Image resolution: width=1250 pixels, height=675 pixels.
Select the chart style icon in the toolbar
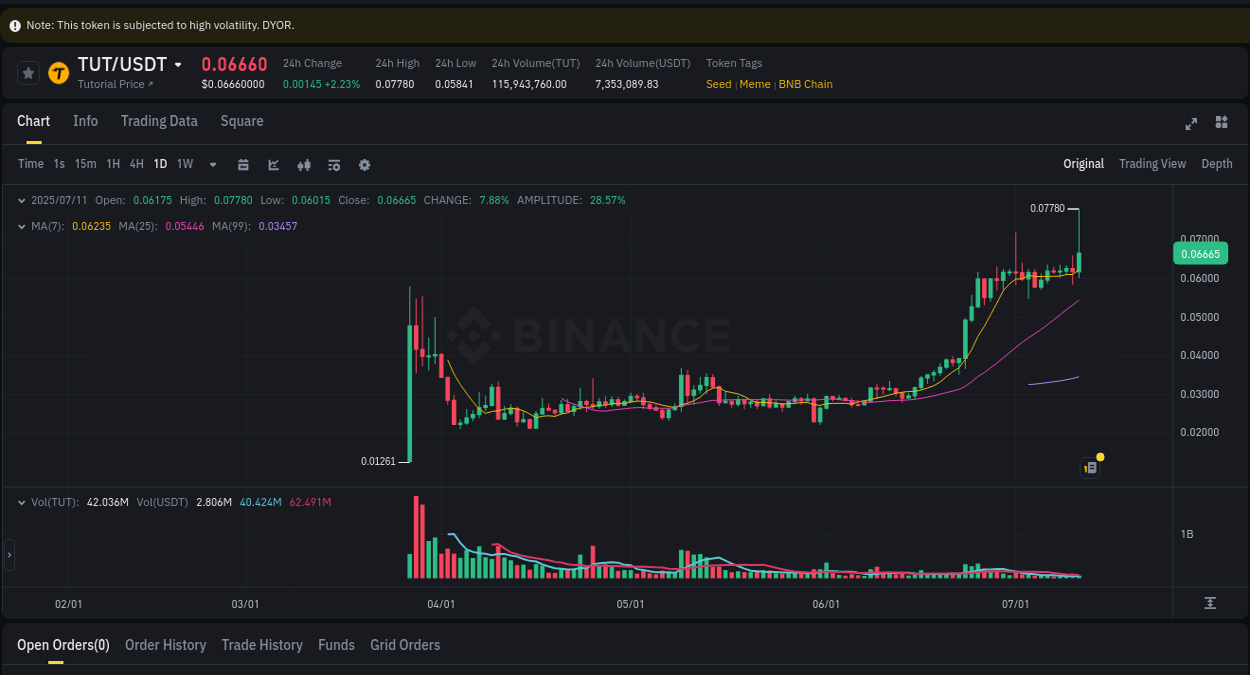[x=273, y=164]
